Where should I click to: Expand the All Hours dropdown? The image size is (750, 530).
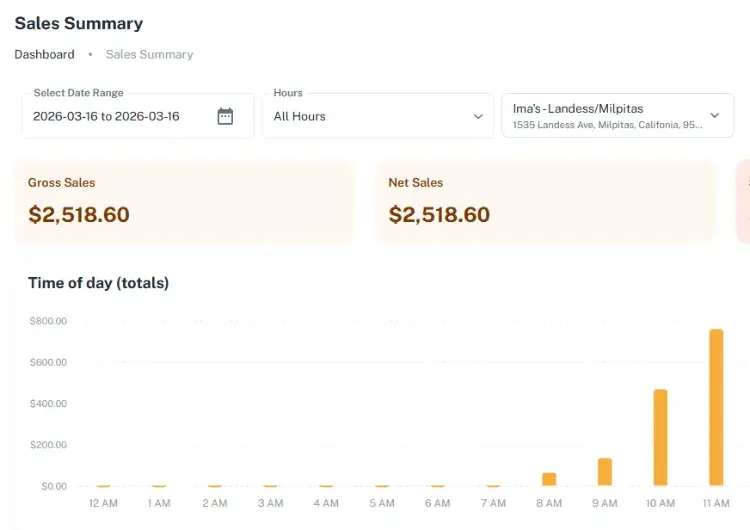(378, 116)
